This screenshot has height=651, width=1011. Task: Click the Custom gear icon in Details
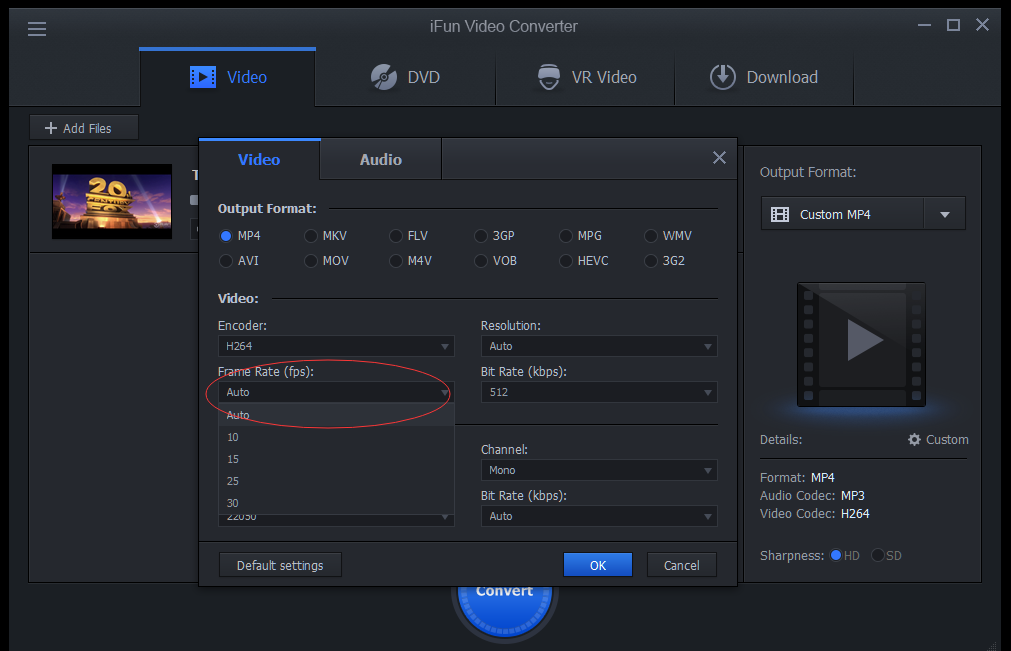tap(914, 440)
